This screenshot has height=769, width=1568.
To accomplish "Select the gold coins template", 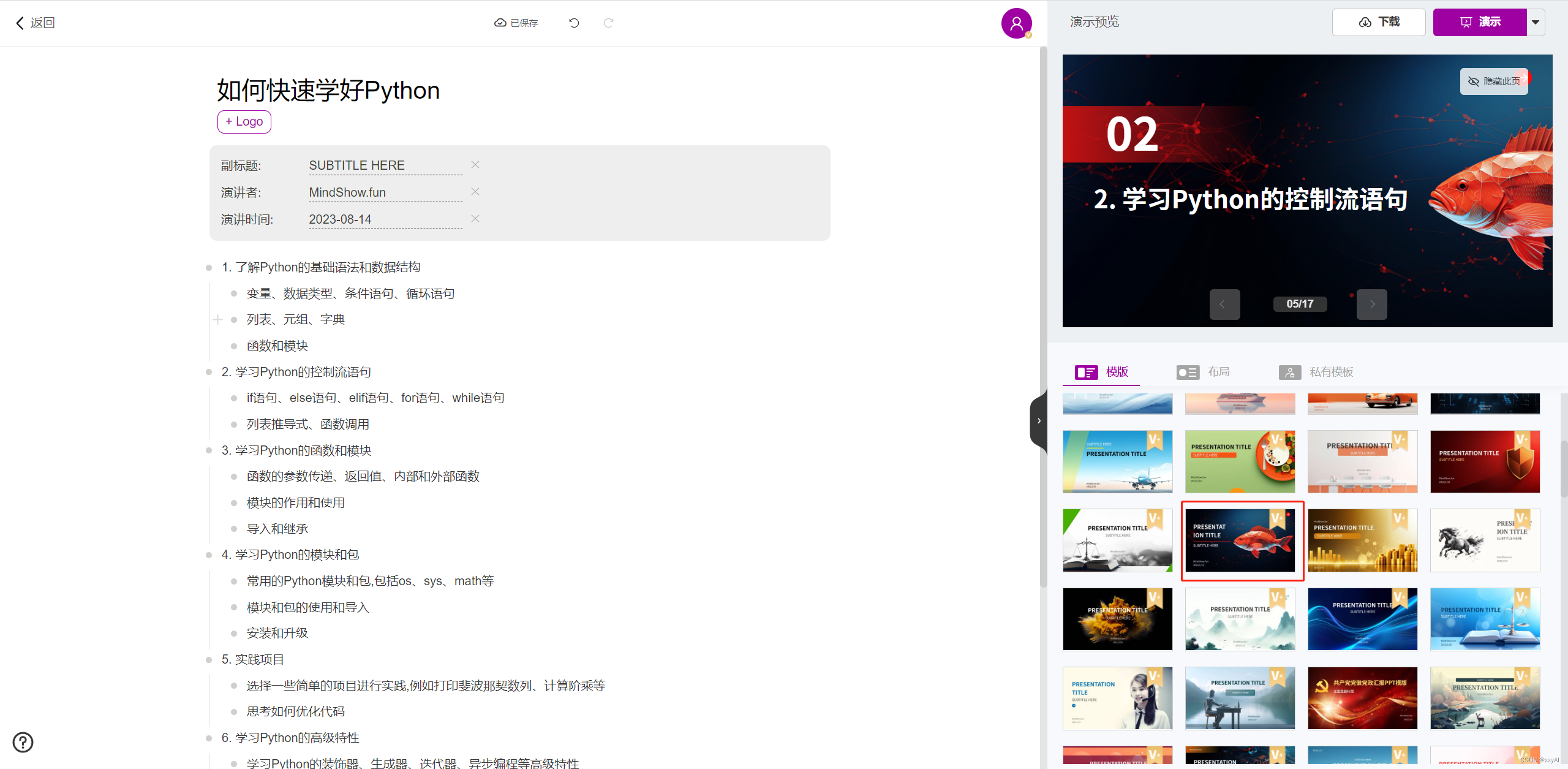I will point(1363,540).
